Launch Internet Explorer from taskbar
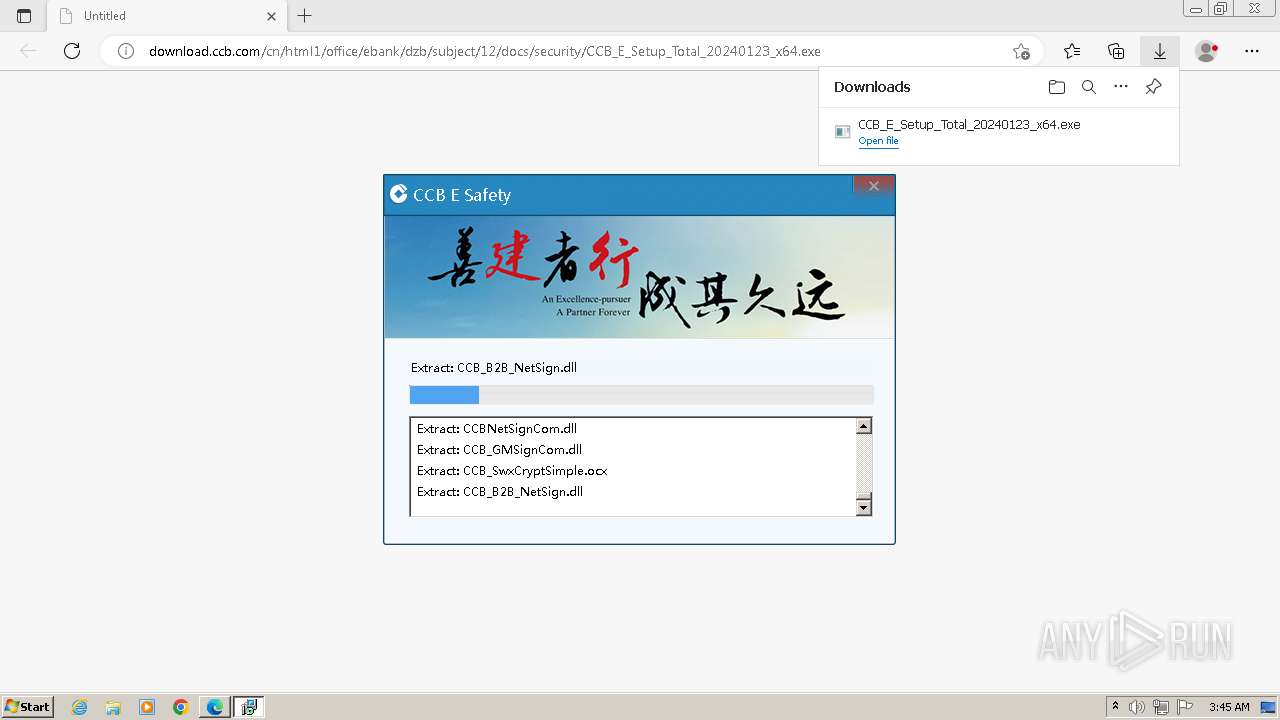1280x720 pixels. [x=80, y=707]
